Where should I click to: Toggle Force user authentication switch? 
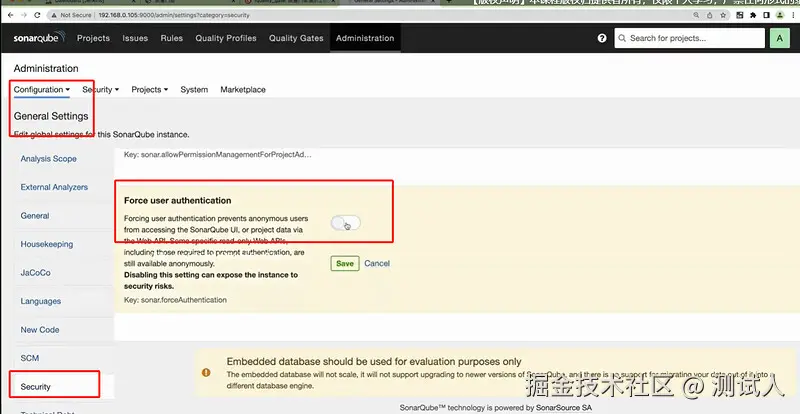coord(345,223)
